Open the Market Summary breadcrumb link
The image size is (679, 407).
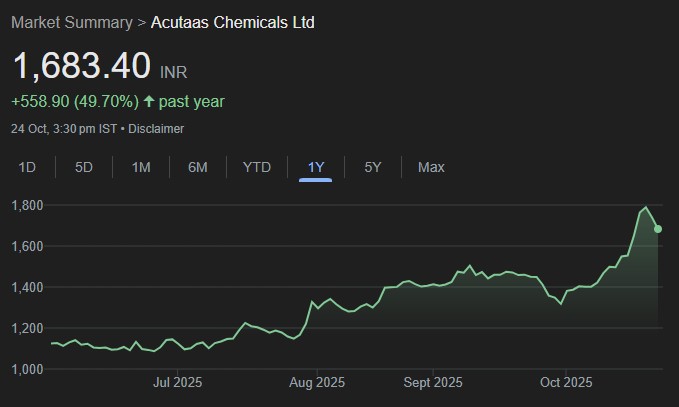(x=72, y=21)
